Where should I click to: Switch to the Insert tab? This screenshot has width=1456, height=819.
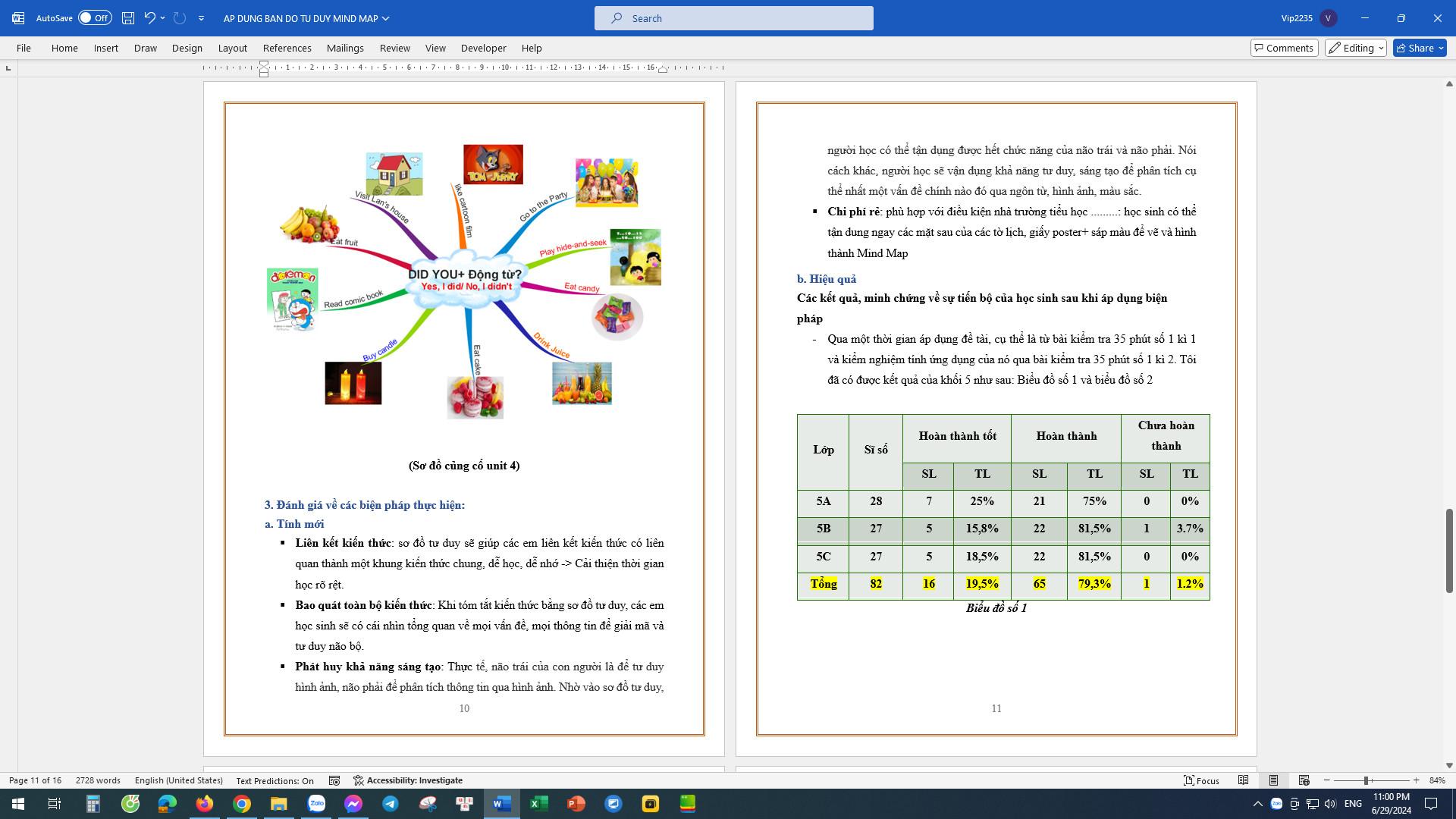105,48
